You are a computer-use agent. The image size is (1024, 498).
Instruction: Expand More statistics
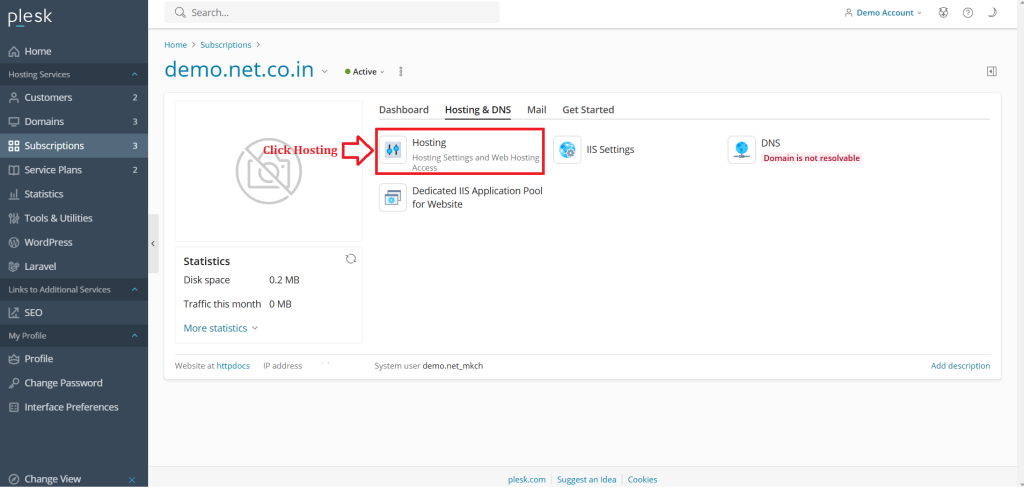(x=221, y=328)
